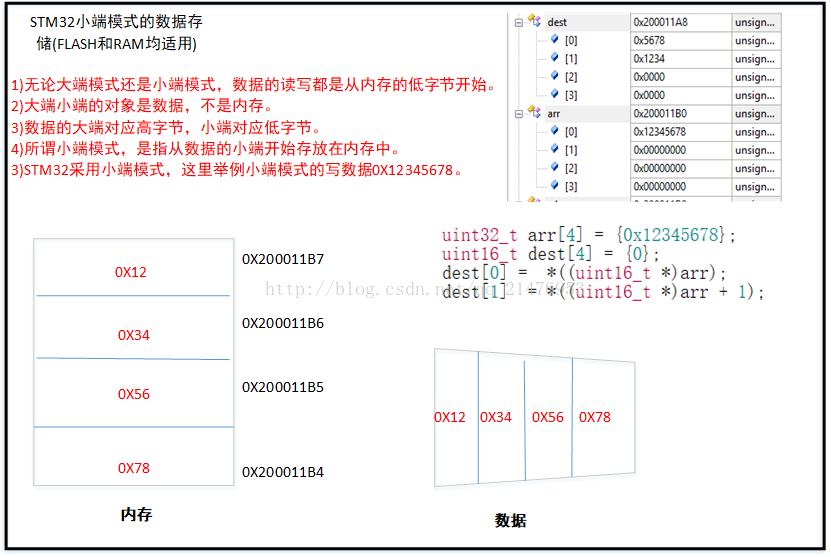Click the 内存 label under the memory box
Image resolution: width=831 pixels, height=557 pixels.
(136, 514)
